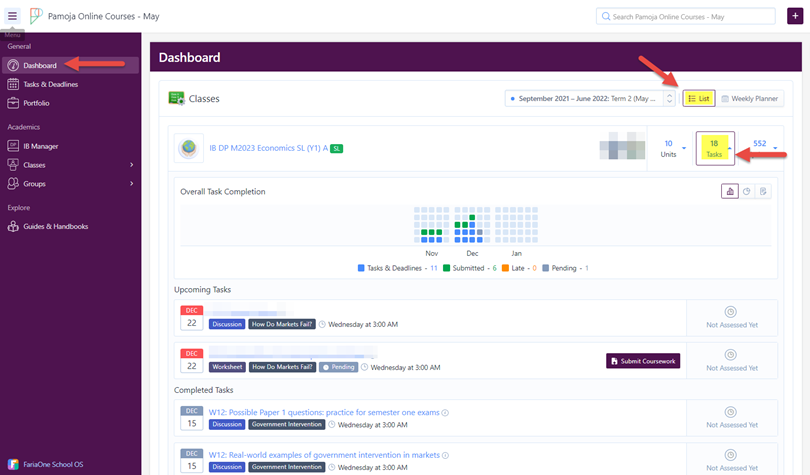Select the report document view icon
This screenshot has width=810, height=475.
click(x=763, y=192)
